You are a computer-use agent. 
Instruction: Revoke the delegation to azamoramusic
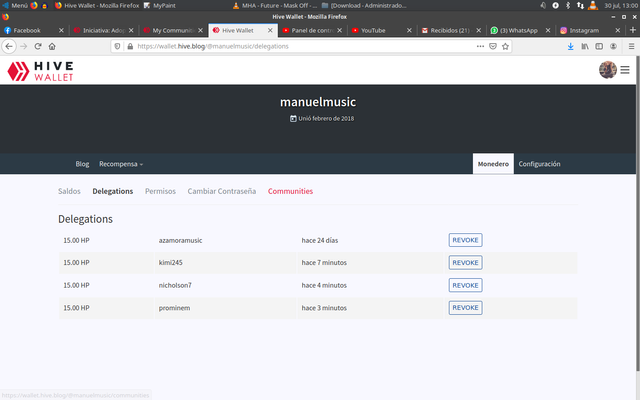click(x=465, y=240)
